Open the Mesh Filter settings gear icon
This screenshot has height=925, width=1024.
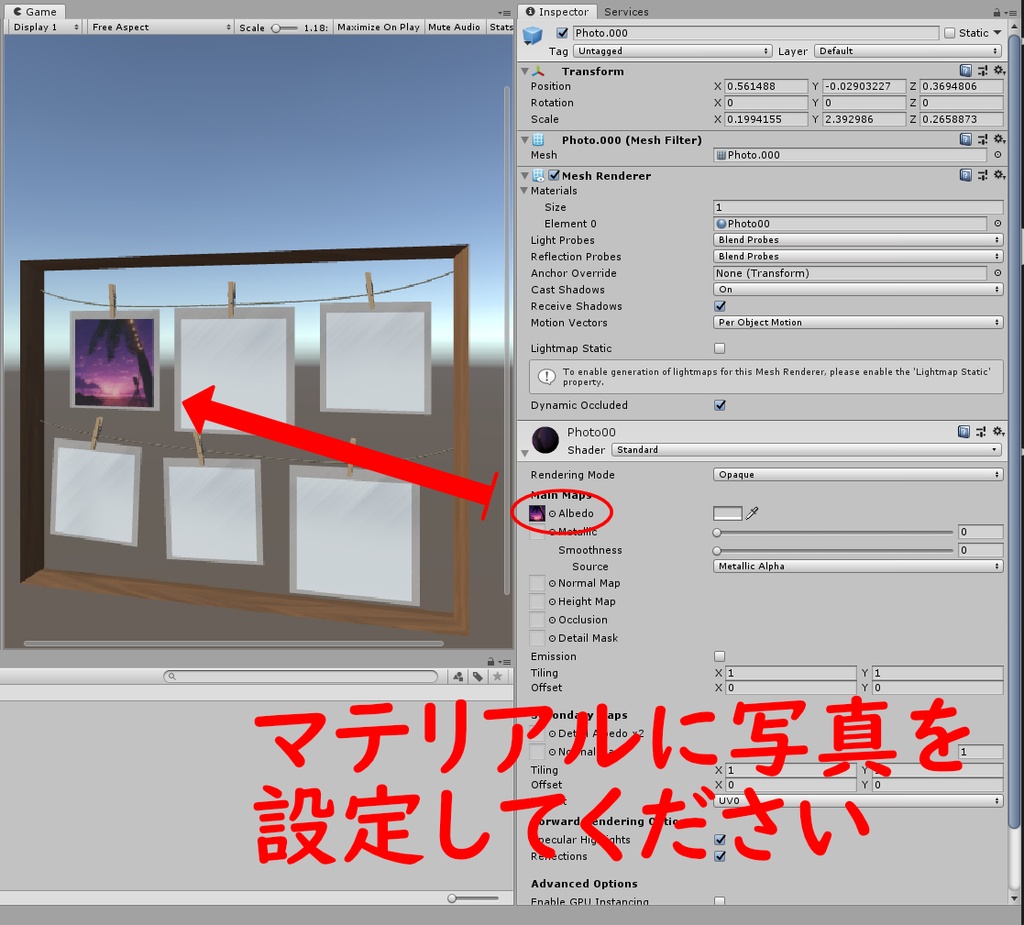pyautogui.click(x=999, y=139)
